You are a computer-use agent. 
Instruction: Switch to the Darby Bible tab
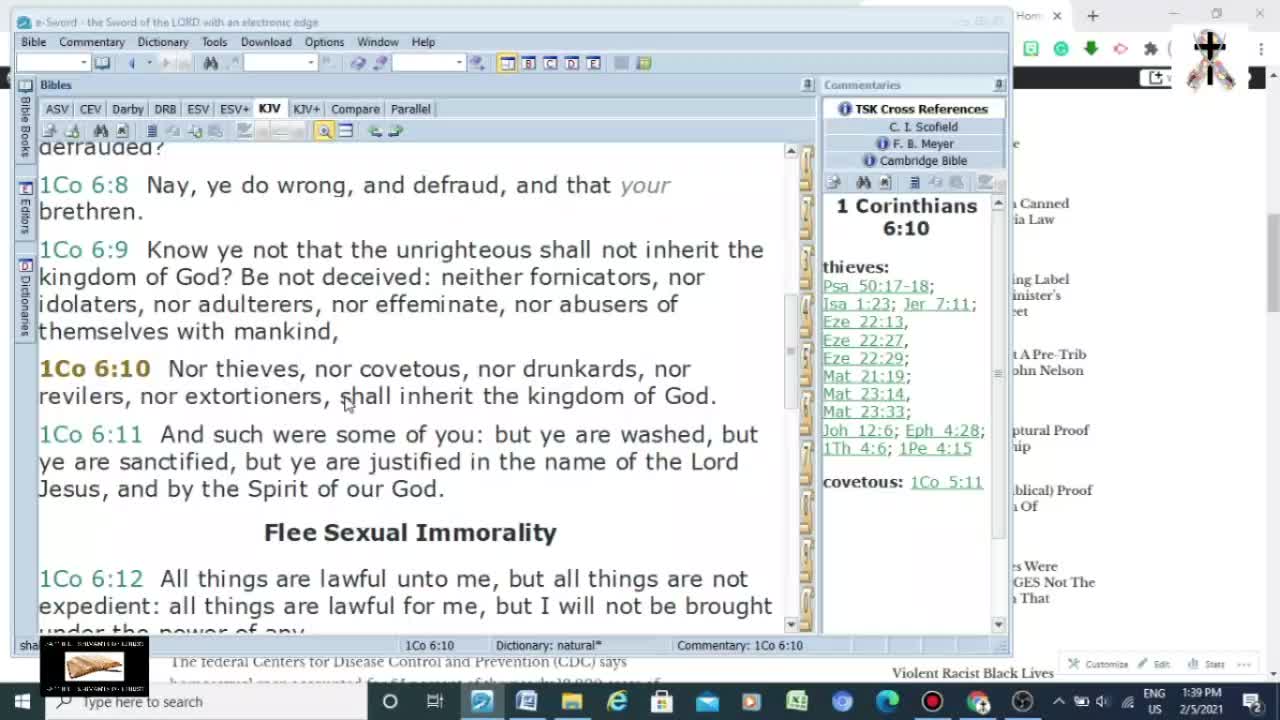[127, 109]
